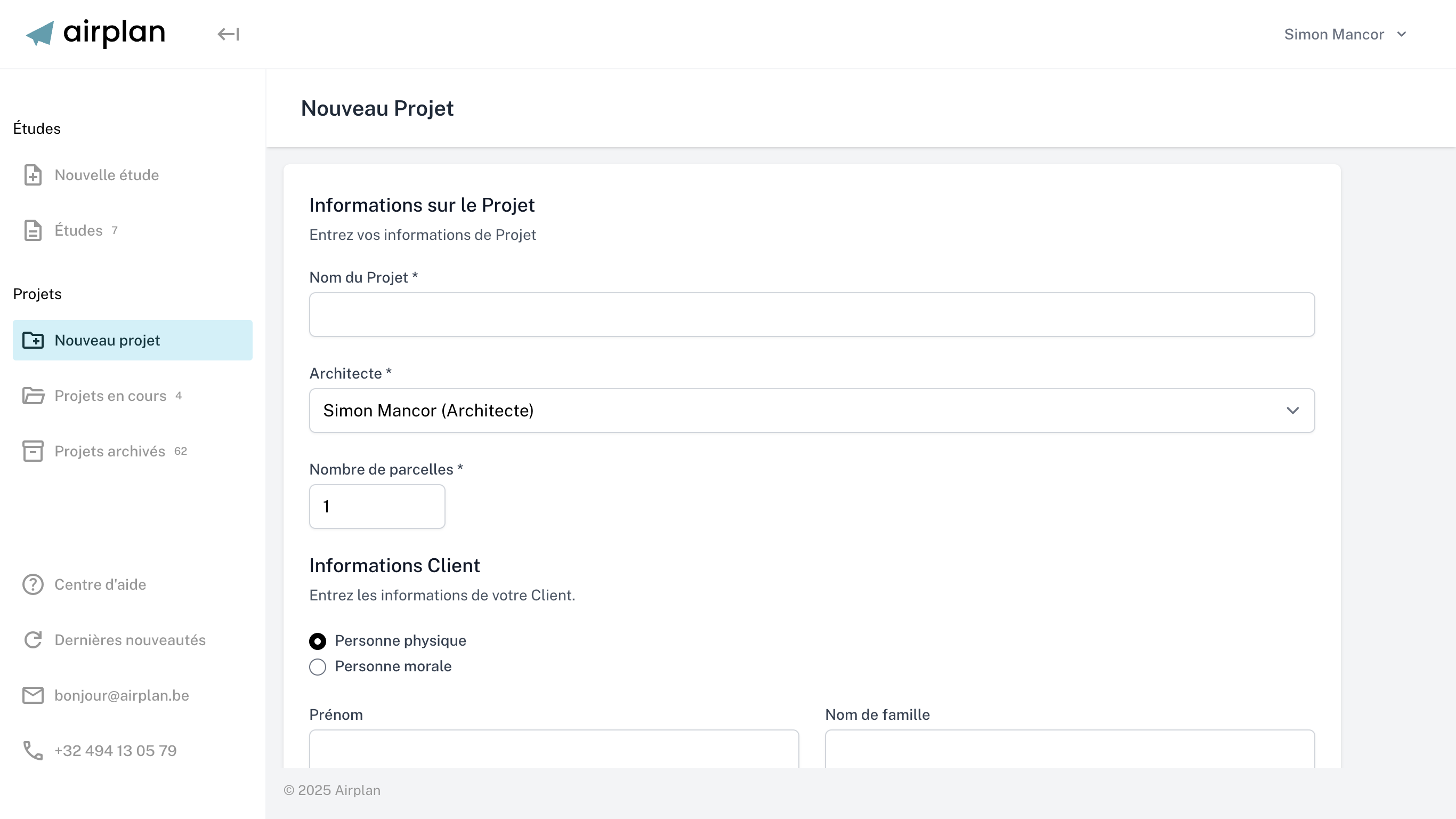Click the Dernières nouveautés refresh icon
This screenshot has height=819, width=1456.
coord(33,640)
